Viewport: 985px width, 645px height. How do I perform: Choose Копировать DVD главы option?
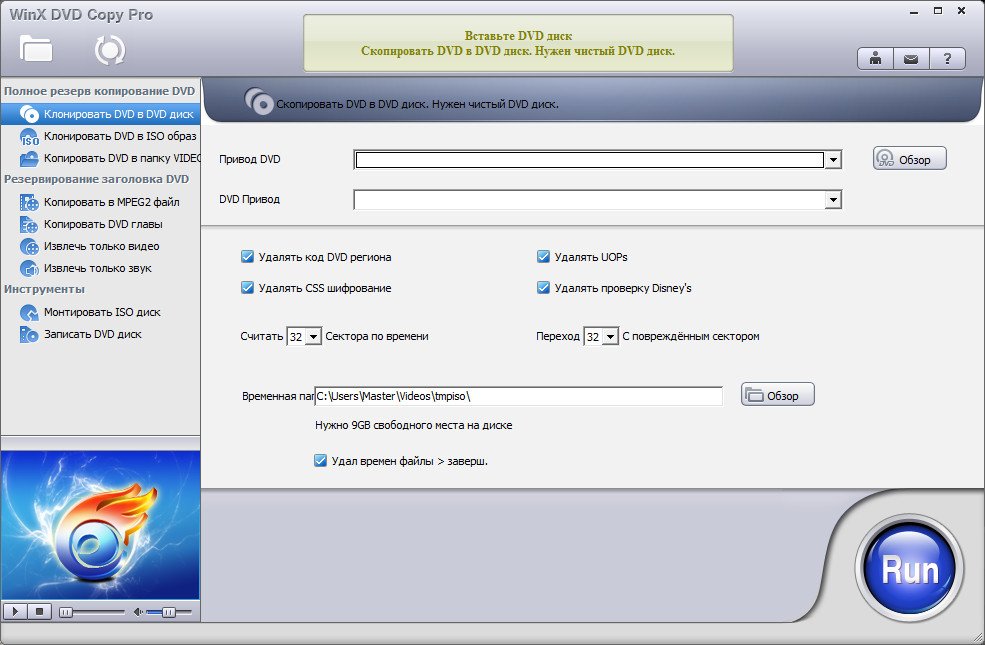101,224
